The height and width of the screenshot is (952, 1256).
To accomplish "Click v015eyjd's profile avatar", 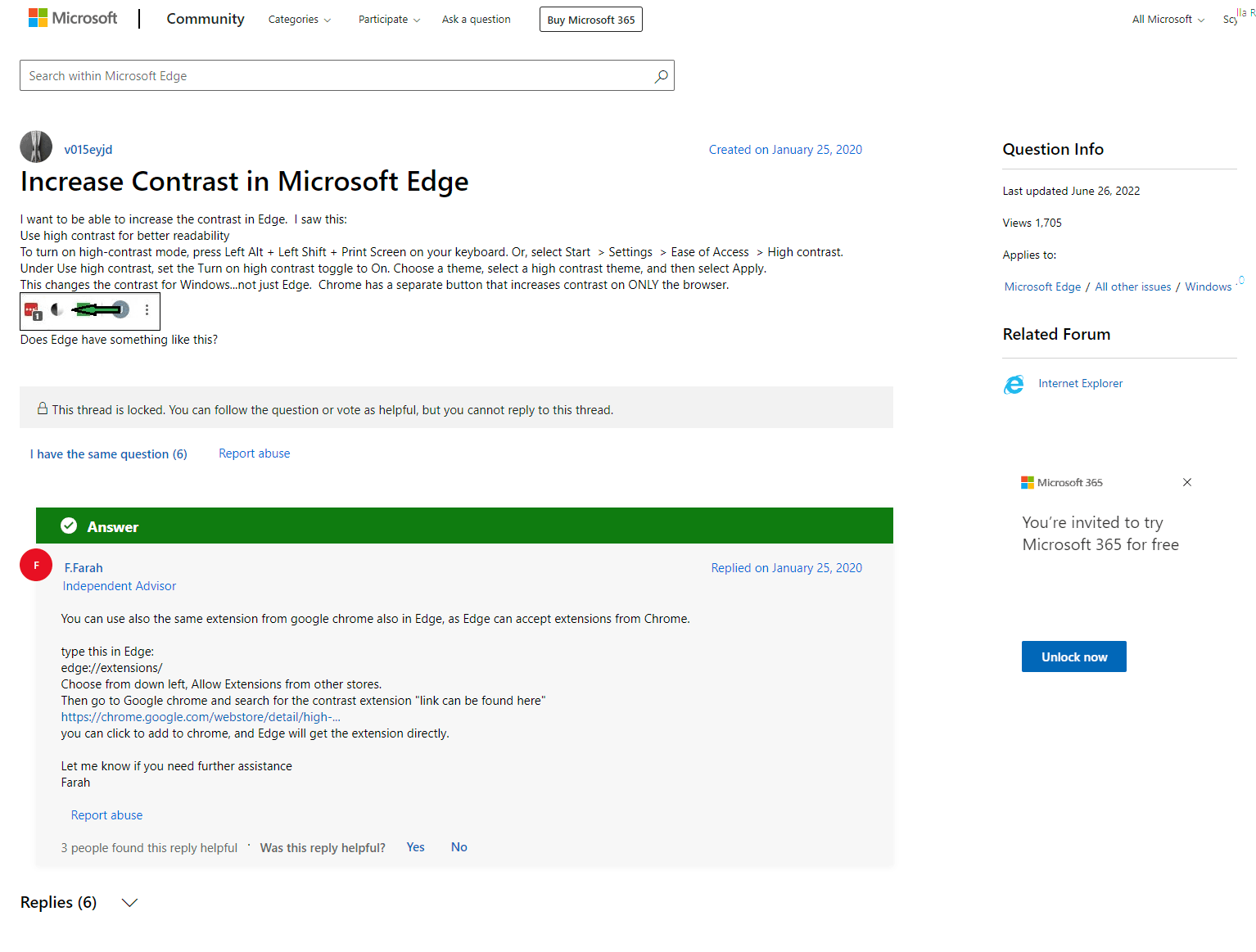I will [x=36, y=147].
